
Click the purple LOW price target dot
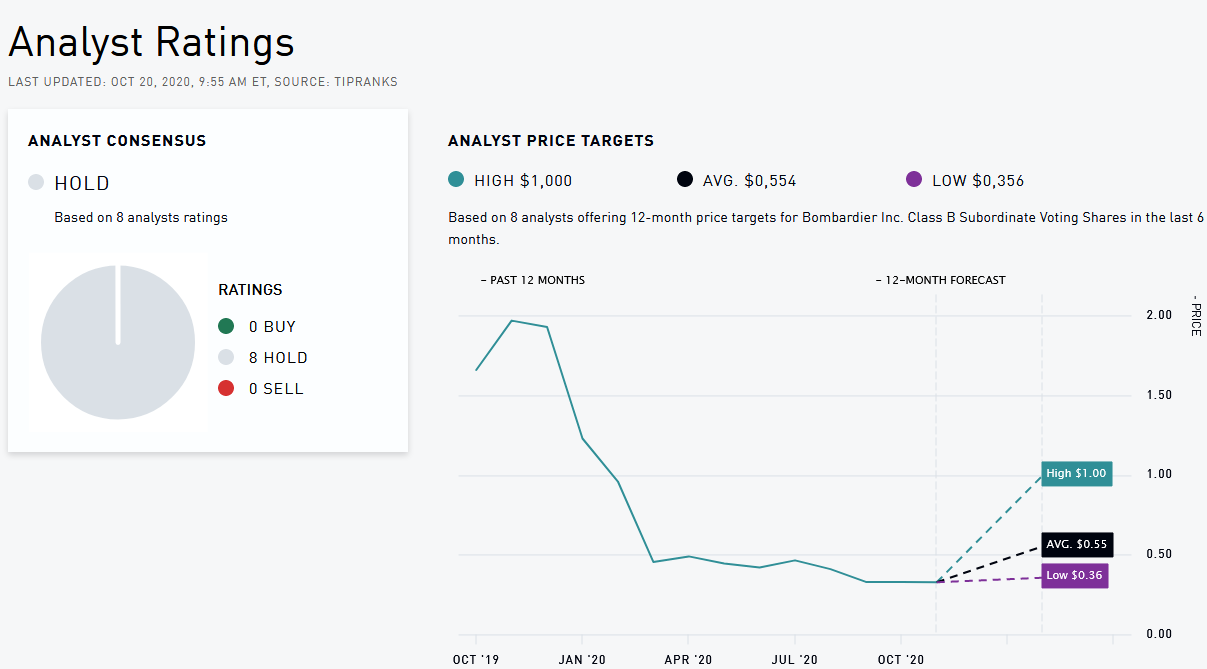[913, 180]
